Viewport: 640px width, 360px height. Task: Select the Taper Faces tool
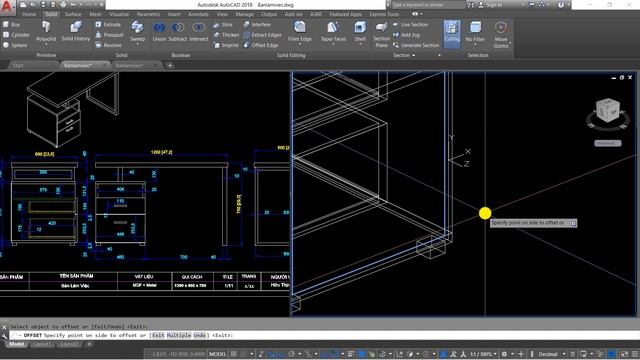point(333,31)
